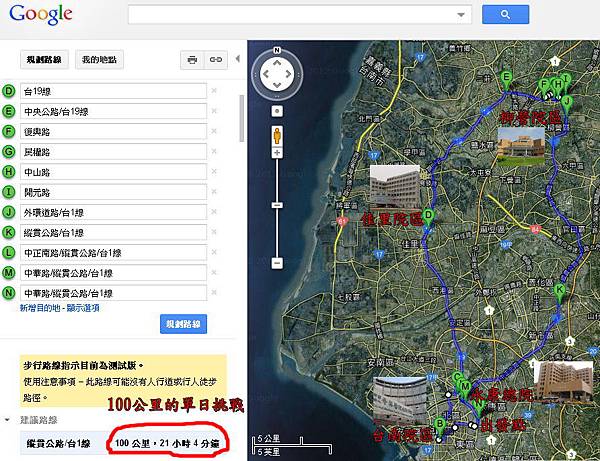This screenshot has width=600, height=461.
Task: Edit the 民權路 destination field
Action: [x=114, y=152]
